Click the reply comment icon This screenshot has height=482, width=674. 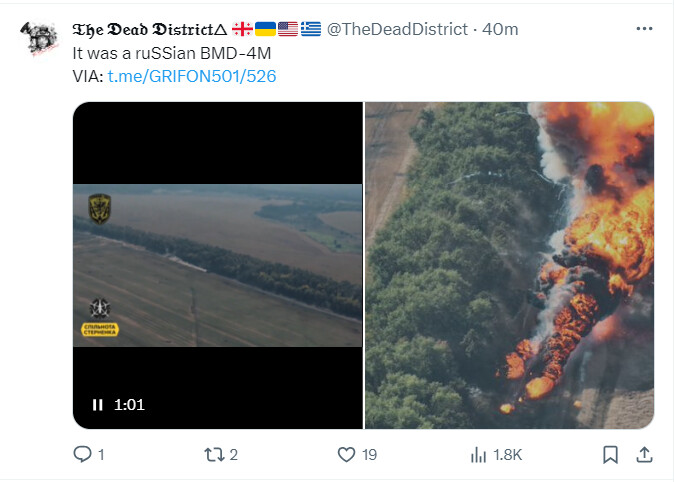pyautogui.click(x=83, y=455)
